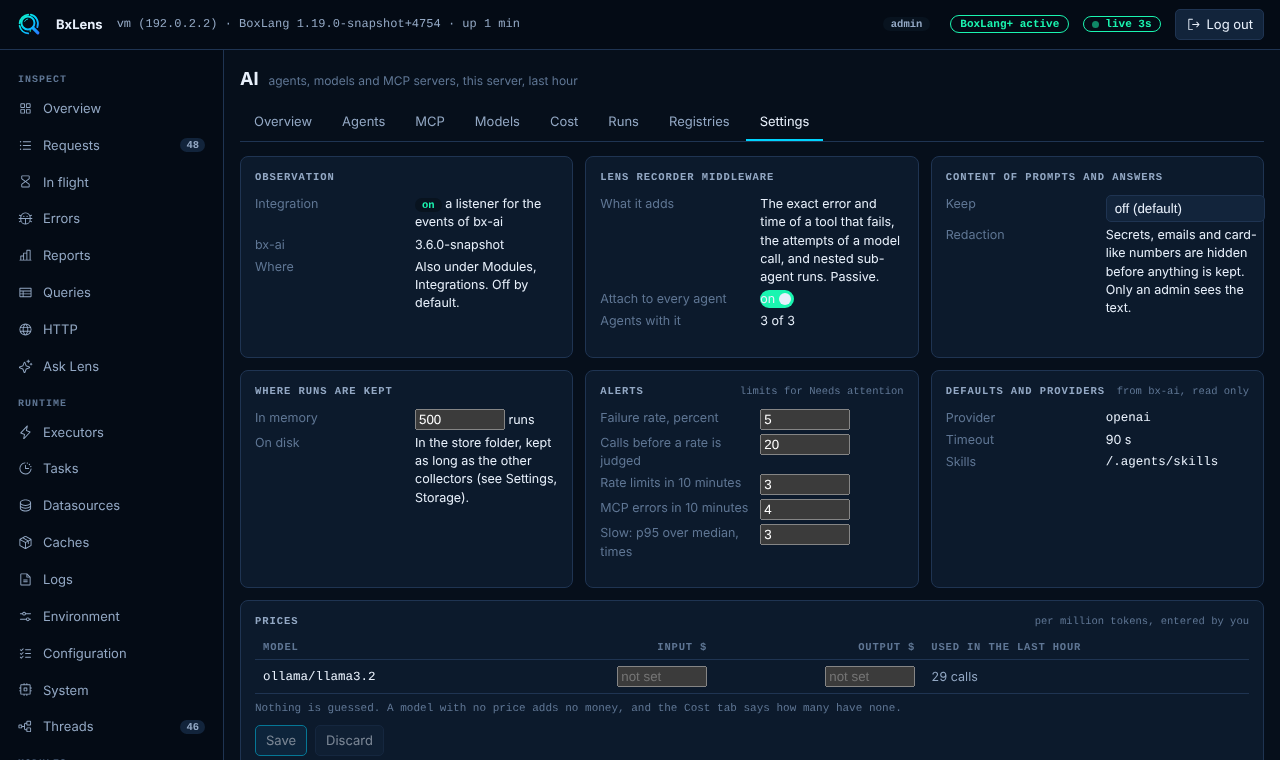Select the Configuration checklist icon
1280x760 pixels.
pos(26,653)
